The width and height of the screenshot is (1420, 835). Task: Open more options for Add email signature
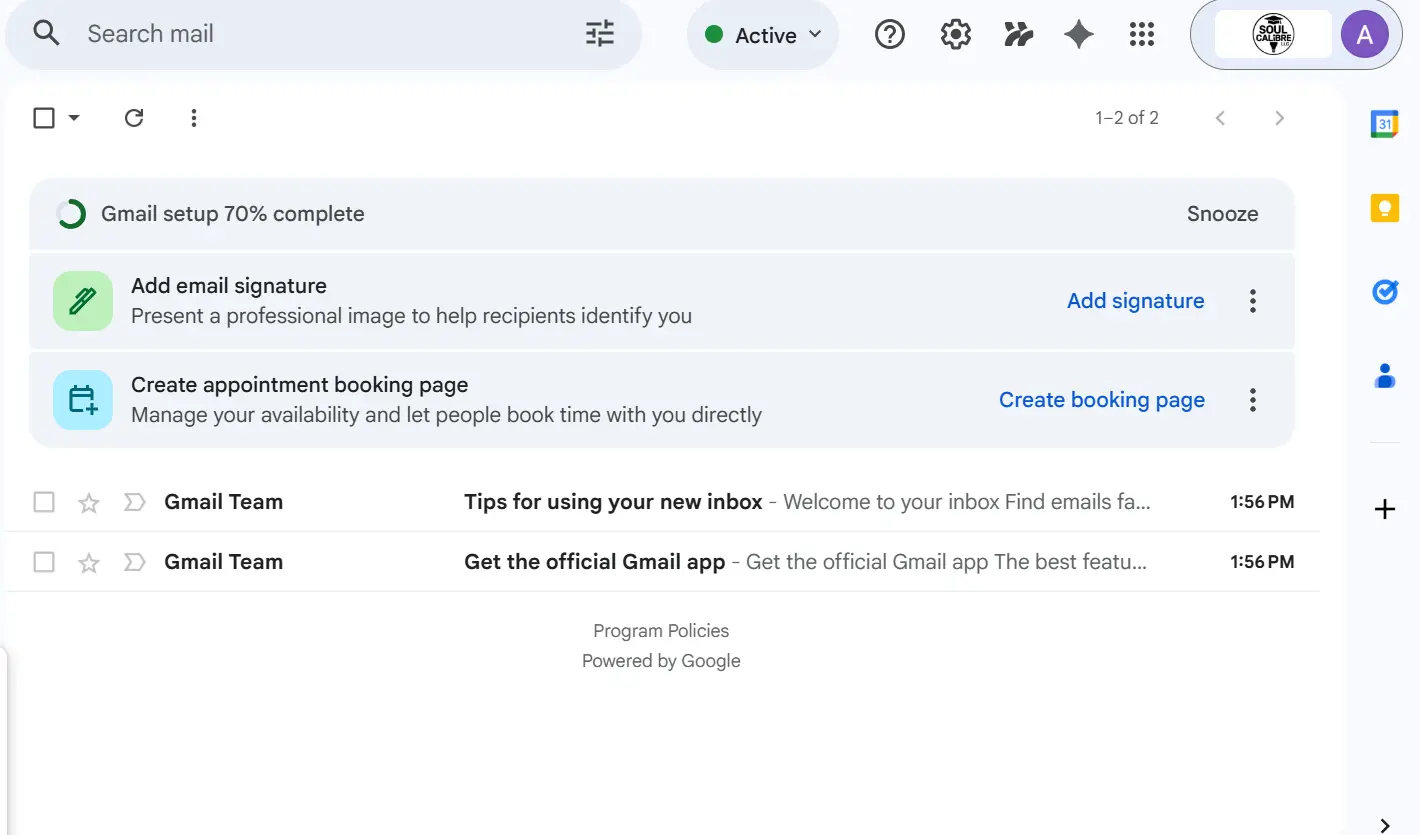pyautogui.click(x=1252, y=301)
